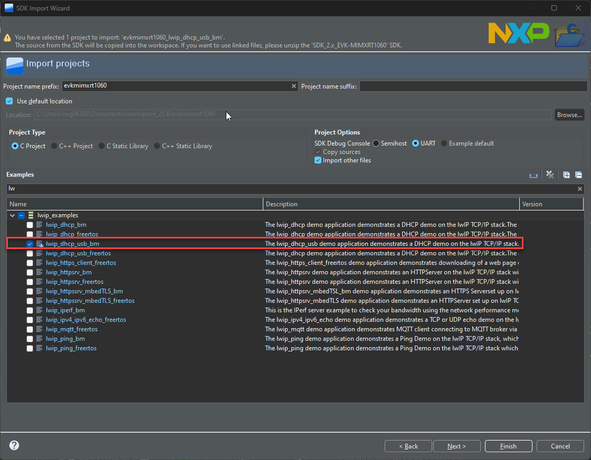Select the Semihost debug console radio button
This screenshot has width=591, height=460.
376,143
